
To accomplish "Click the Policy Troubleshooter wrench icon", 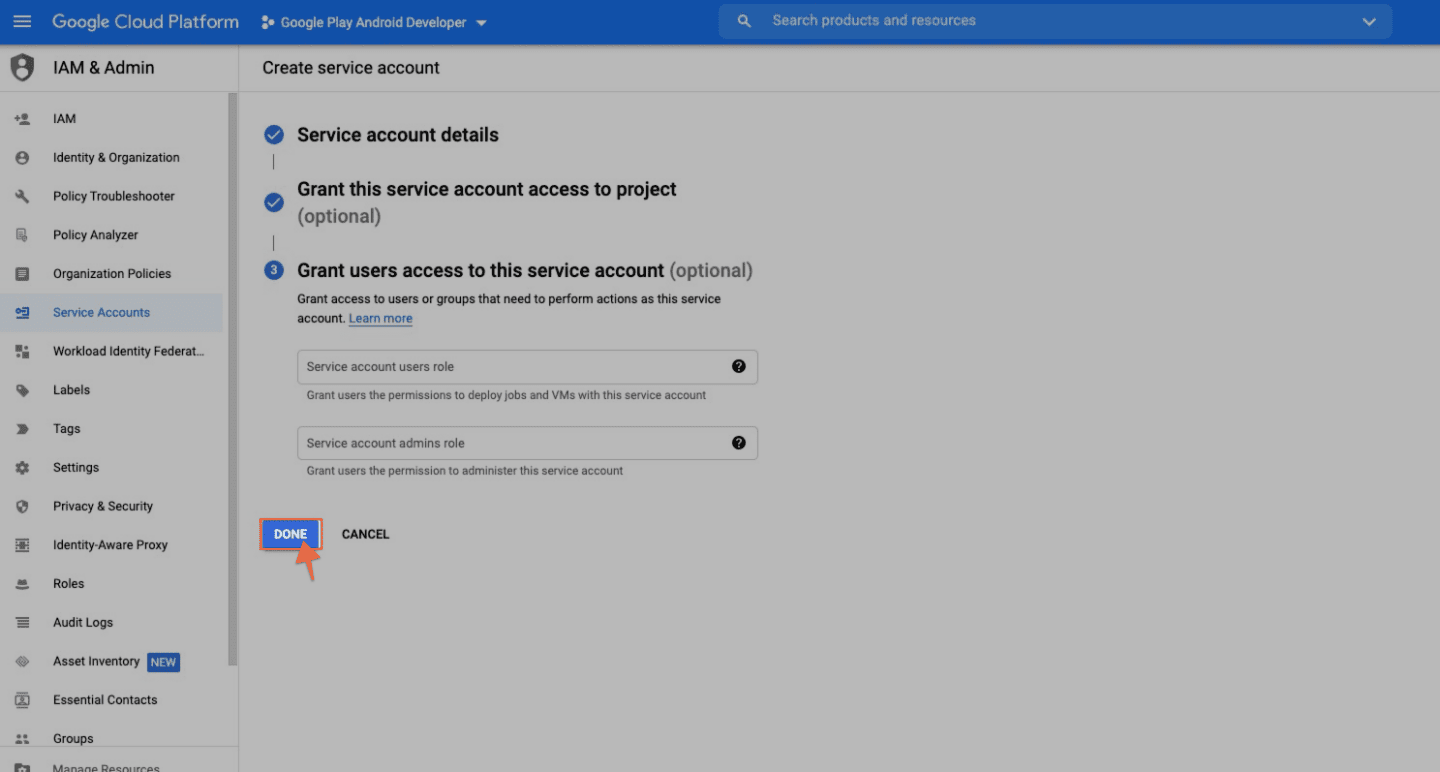I will pyautogui.click(x=22, y=196).
